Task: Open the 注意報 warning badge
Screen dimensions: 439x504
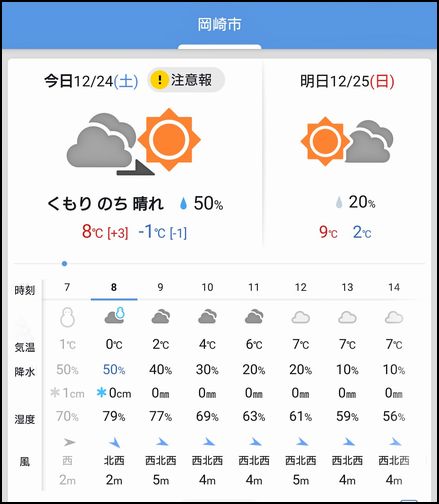Action: point(186,80)
